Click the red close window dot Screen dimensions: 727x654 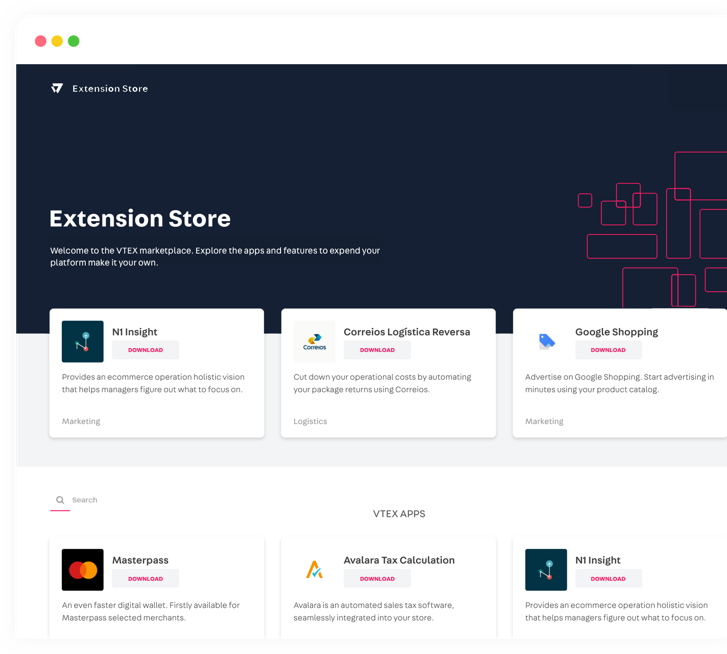41,41
